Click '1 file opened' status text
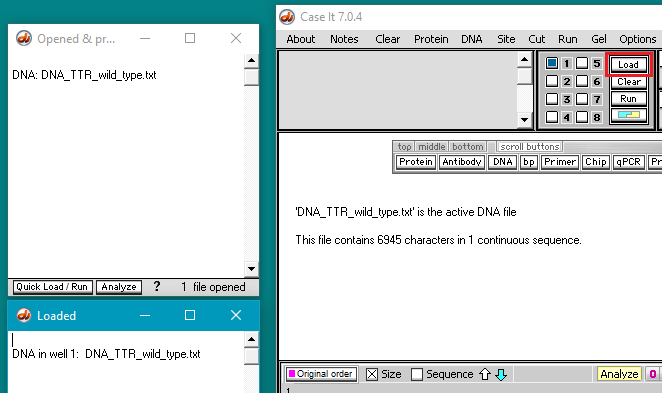This screenshot has width=662, height=393. tap(213, 287)
